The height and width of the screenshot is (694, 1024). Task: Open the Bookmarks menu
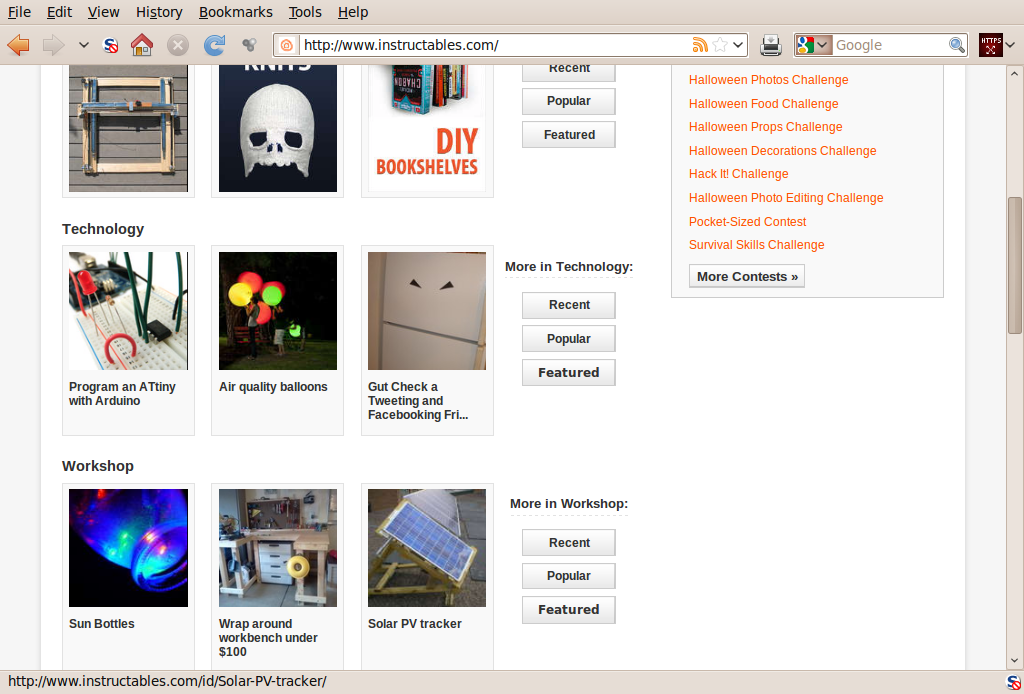click(x=235, y=12)
